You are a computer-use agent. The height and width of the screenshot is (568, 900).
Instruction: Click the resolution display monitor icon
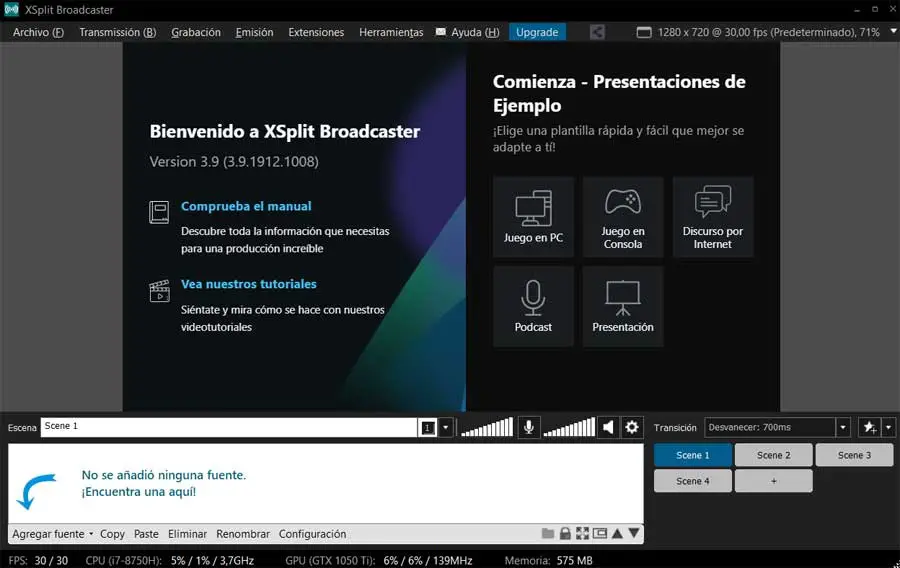pos(644,32)
